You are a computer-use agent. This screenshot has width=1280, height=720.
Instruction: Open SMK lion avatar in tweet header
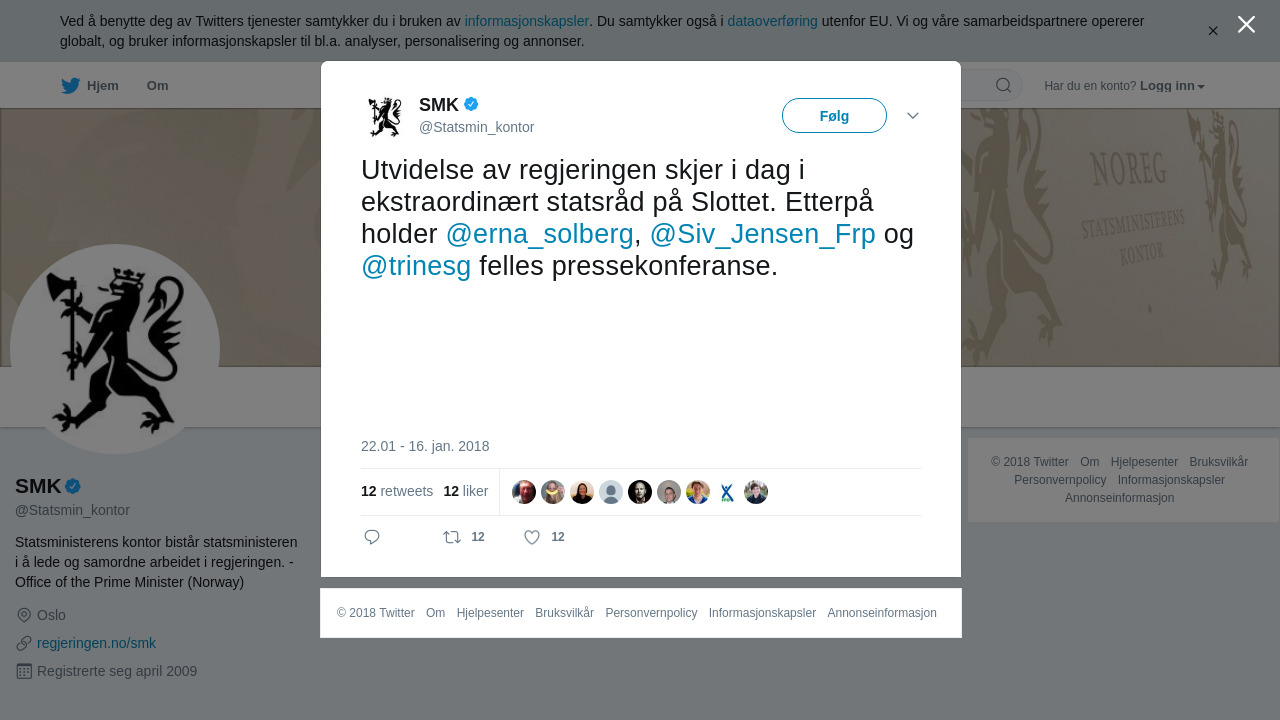385,116
